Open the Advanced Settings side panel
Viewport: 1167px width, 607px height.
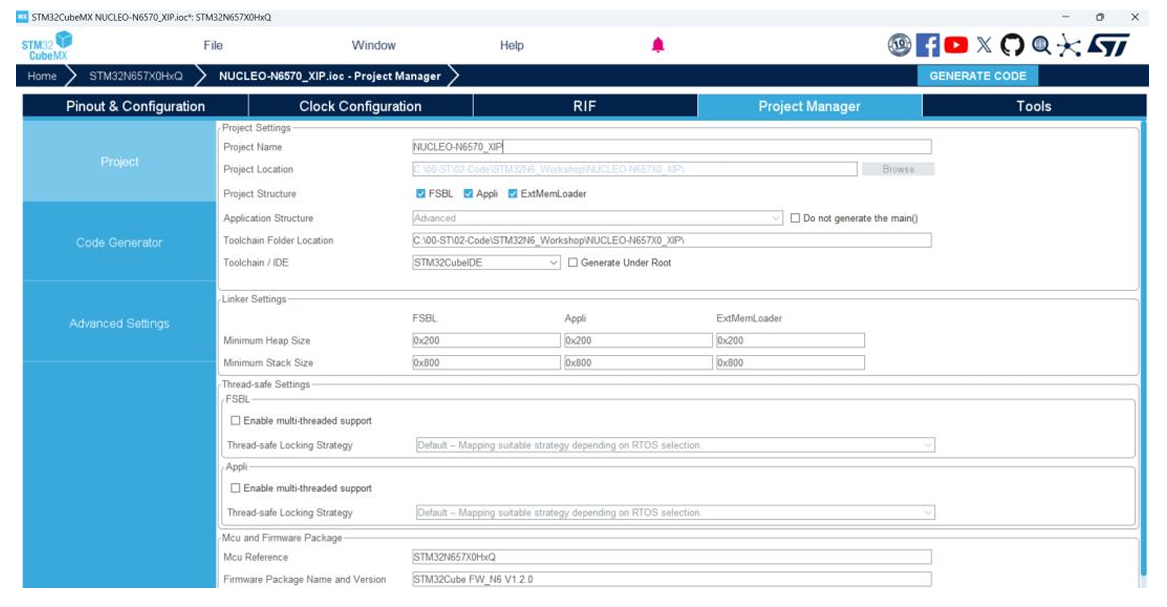click(119, 324)
